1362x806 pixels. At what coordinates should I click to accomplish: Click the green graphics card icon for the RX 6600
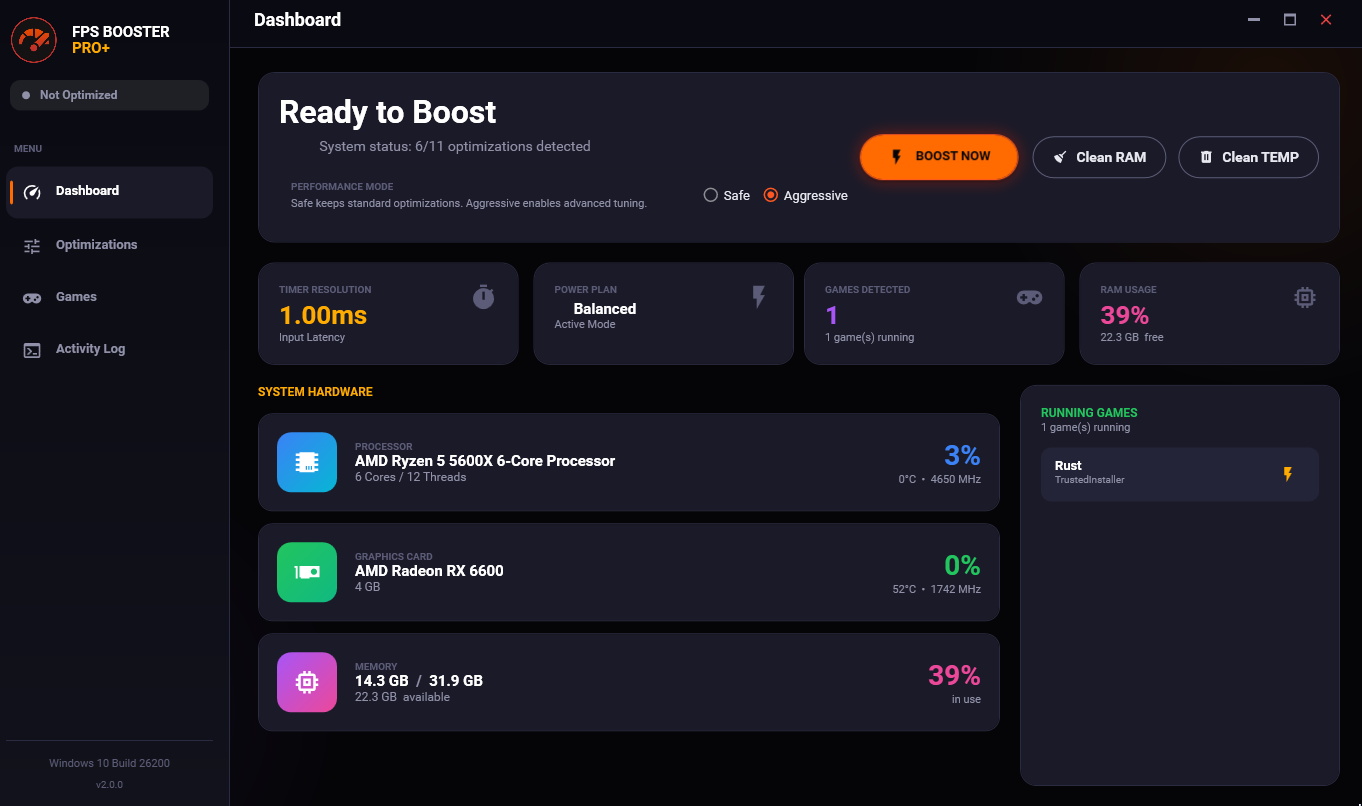[x=307, y=572]
